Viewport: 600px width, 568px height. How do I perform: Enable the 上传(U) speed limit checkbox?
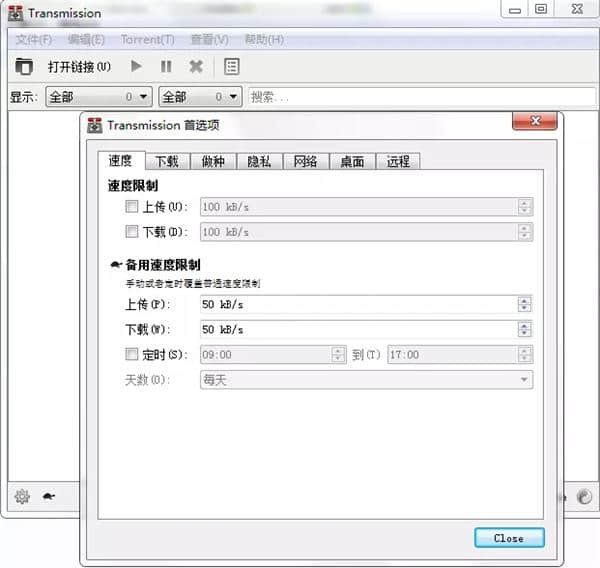(131, 207)
